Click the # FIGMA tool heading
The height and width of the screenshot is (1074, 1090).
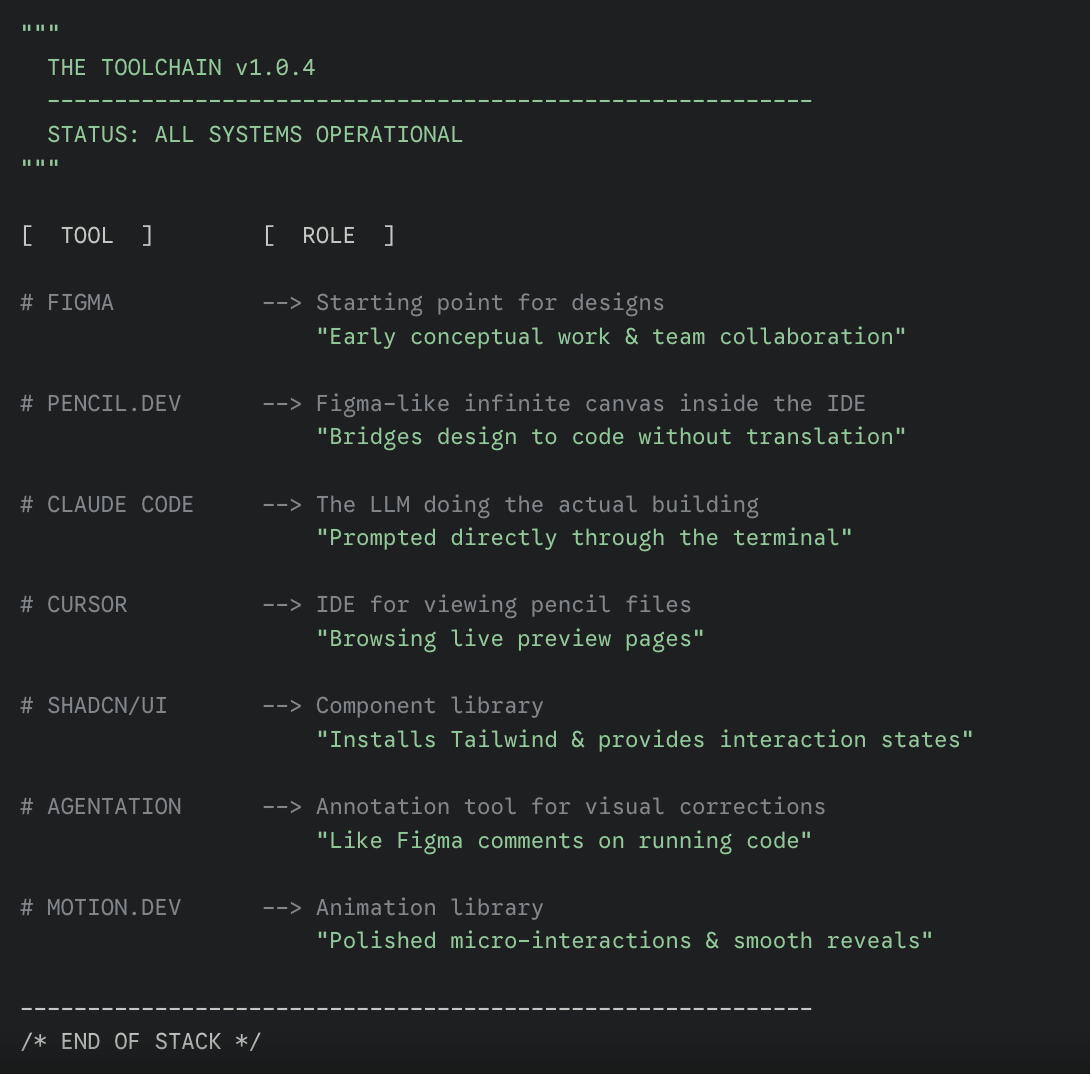point(67,303)
